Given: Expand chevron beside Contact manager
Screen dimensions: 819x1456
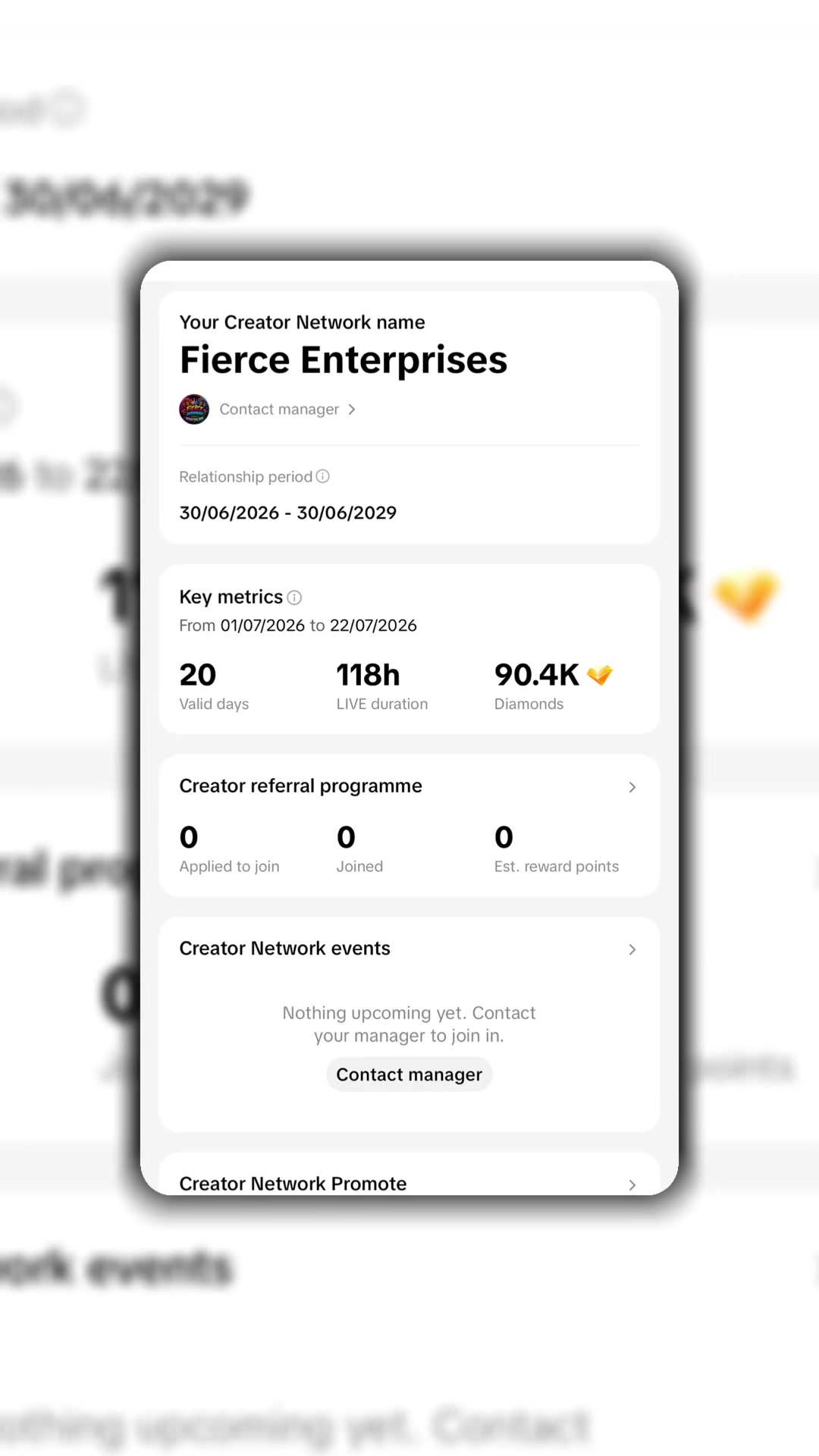Looking at the screenshot, I should [x=352, y=409].
